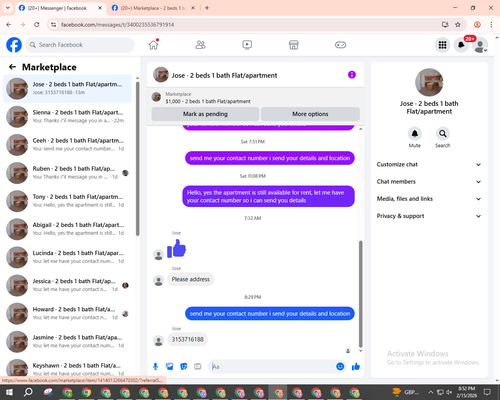Choose a GIF icon

pyautogui.click(x=198, y=367)
